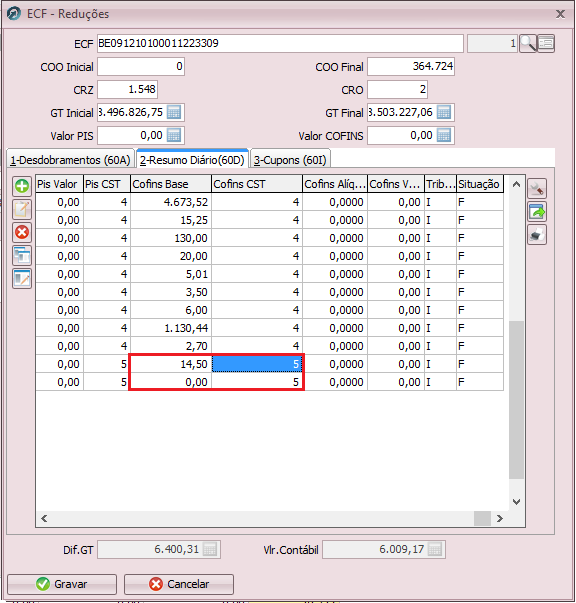The height and width of the screenshot is (603, 576).
Task: Click the export arrow icon right of grid
Action: coord(537,212)
